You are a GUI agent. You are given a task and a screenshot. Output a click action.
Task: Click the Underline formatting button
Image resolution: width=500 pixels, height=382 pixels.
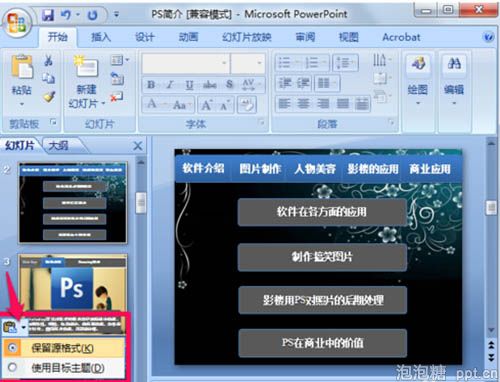coord(189,85)
